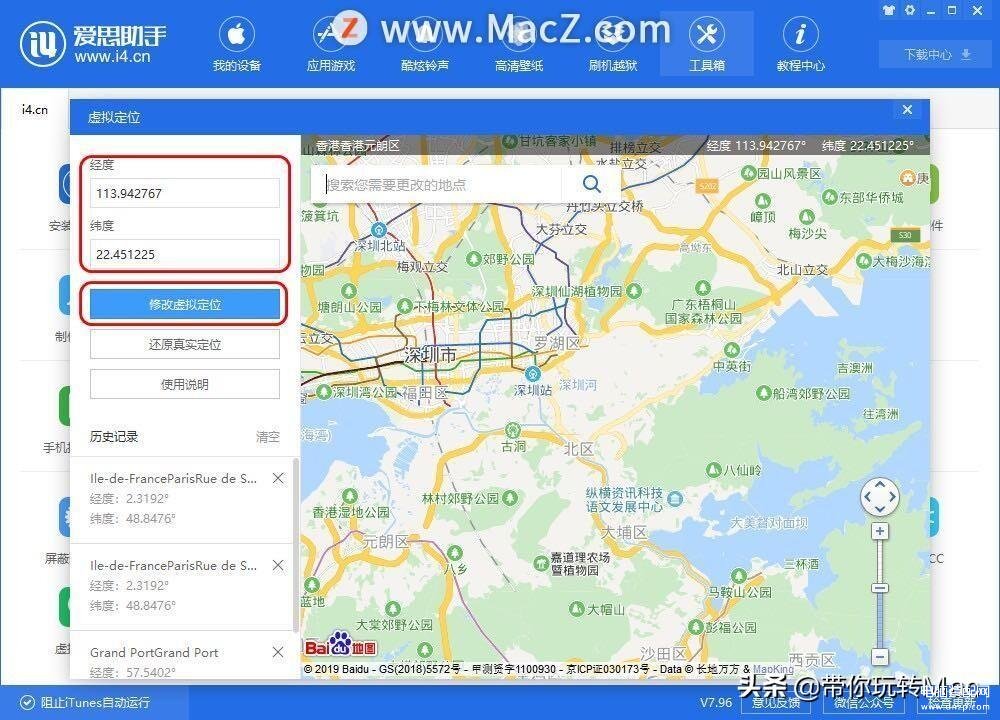This screenshot has width=1000, height=720.
Task: Remove first Ile-de-France history entry
Action: click(x=278, y=478)
